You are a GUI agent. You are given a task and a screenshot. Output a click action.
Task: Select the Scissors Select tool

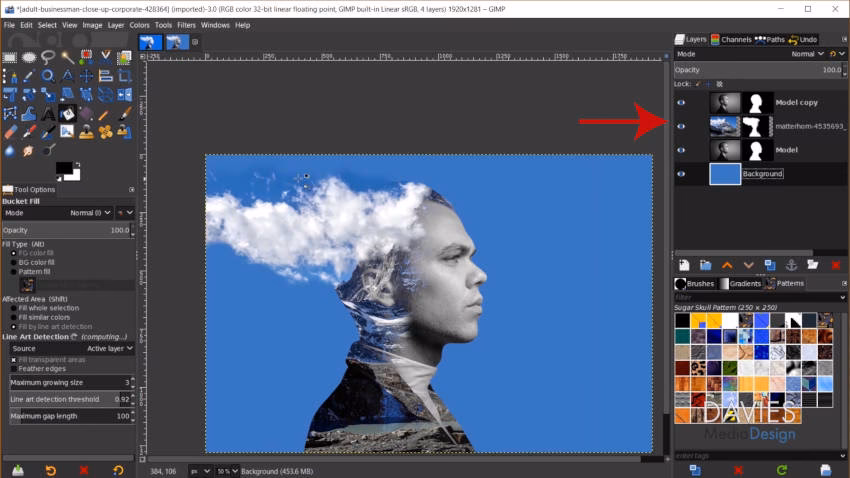(105, 57)
